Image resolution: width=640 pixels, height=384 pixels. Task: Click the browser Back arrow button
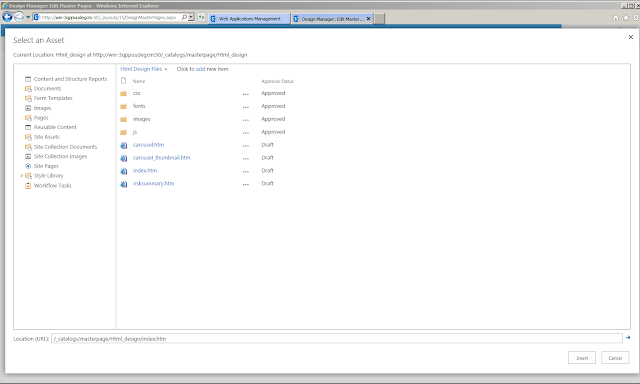(x=7, y=17)
